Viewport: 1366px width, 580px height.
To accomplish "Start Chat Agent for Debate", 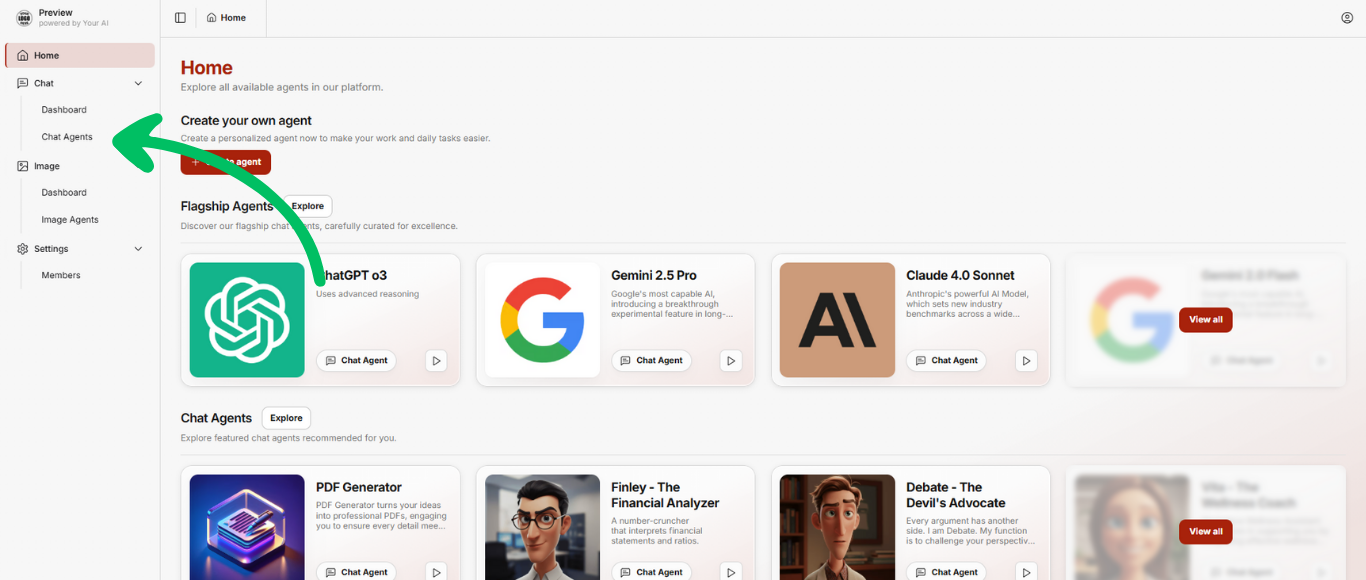I will (946, 572).
